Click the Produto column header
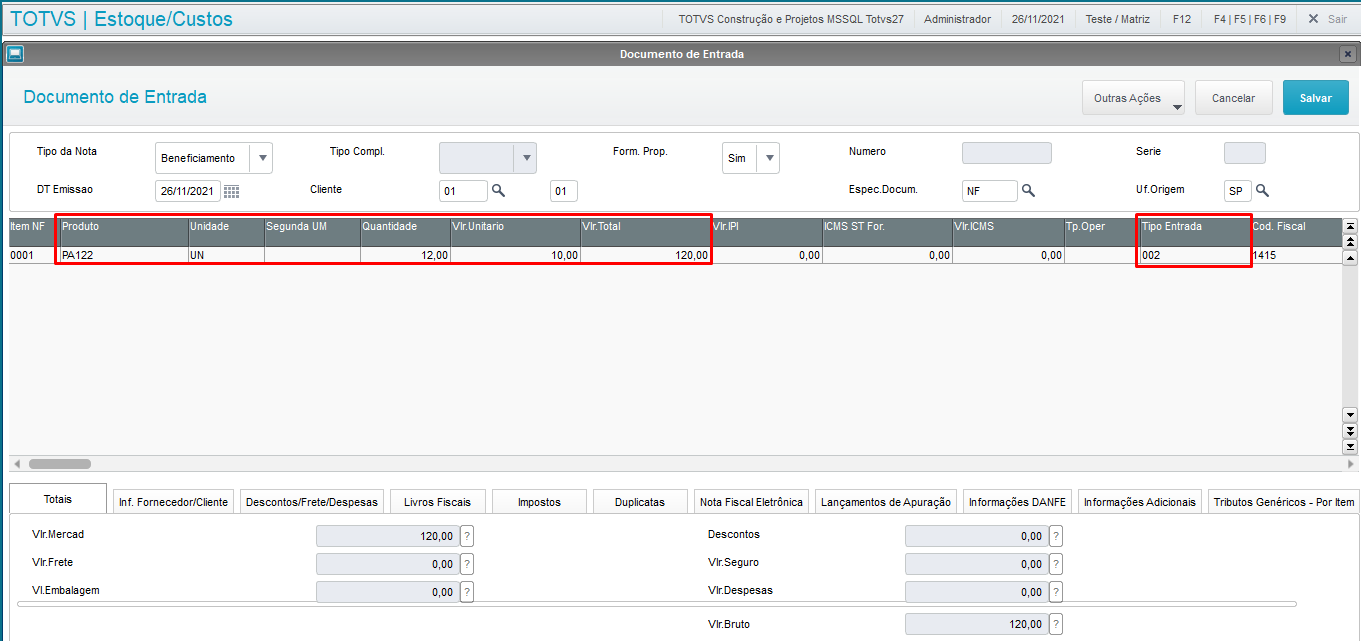 [124, 232]
